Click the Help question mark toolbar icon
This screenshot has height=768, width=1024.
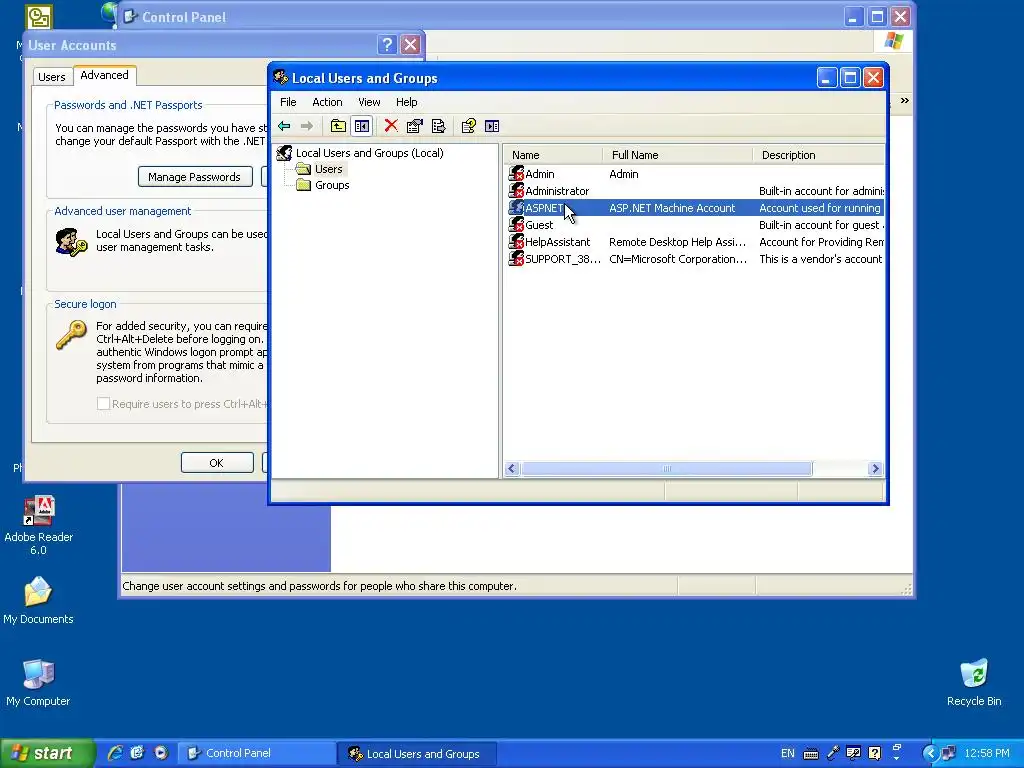click(468, 126)
